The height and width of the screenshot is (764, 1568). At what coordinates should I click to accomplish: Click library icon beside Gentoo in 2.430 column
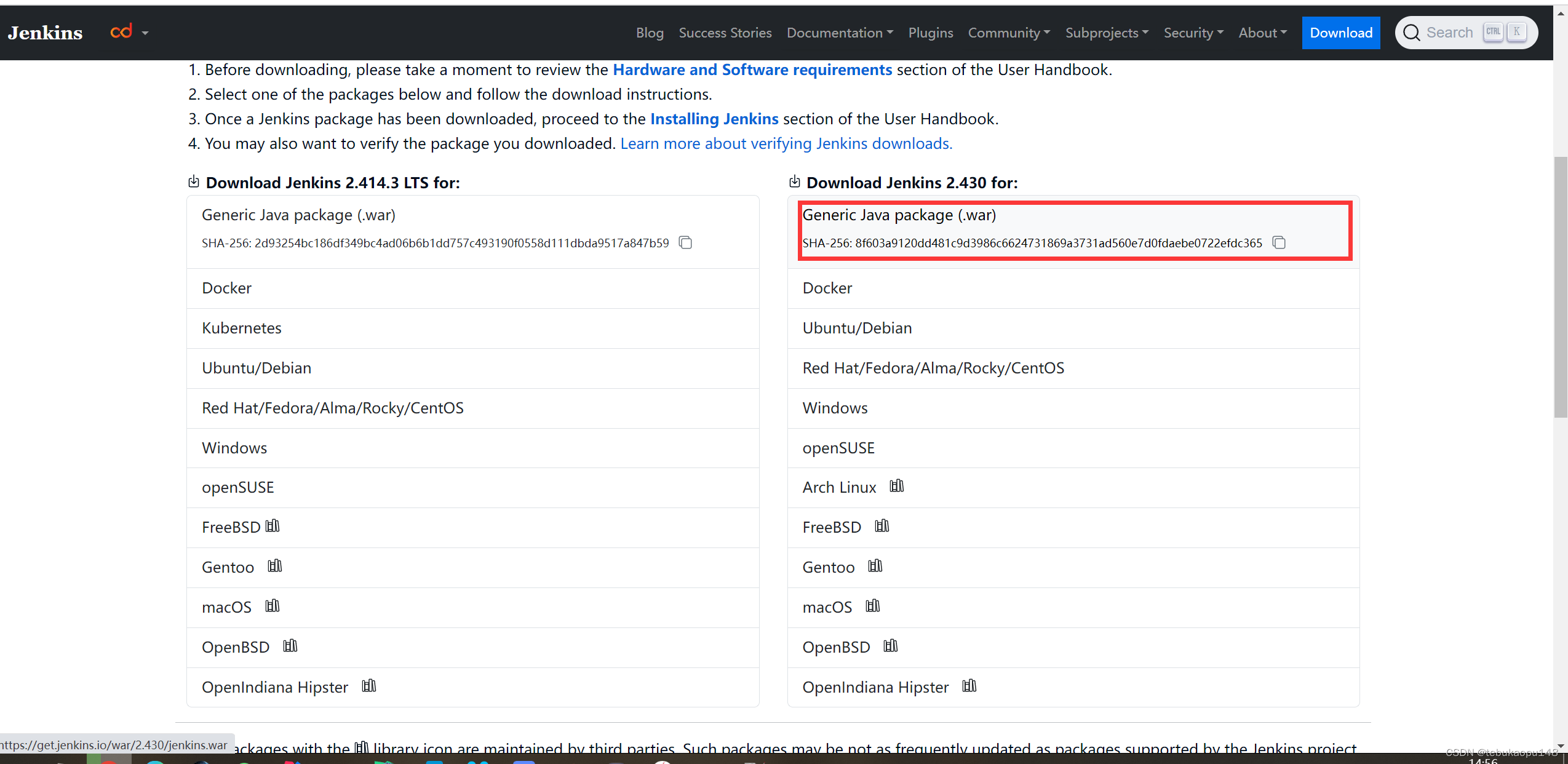click(875, 565)
